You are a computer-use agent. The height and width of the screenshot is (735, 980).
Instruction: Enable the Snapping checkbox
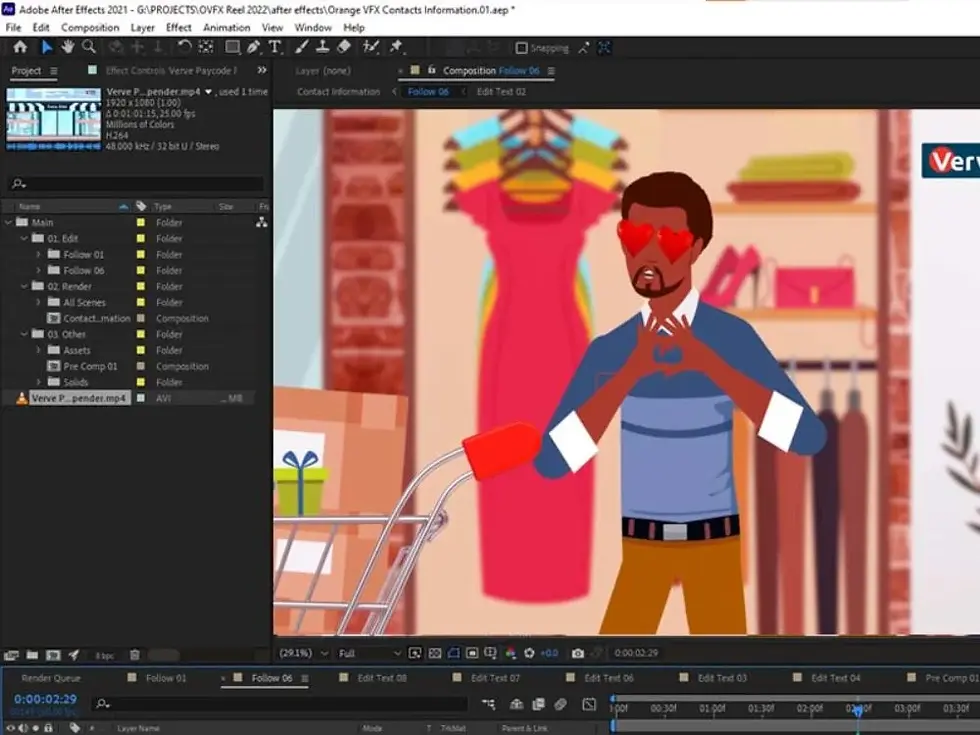tap(522, 48)
